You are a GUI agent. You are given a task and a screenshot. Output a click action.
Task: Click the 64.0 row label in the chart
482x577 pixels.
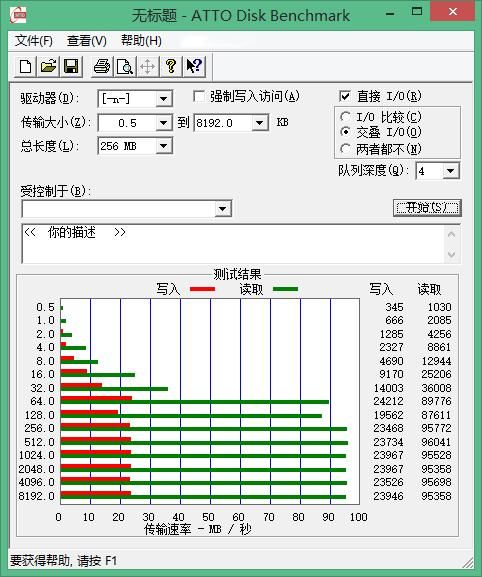(43, 401)
